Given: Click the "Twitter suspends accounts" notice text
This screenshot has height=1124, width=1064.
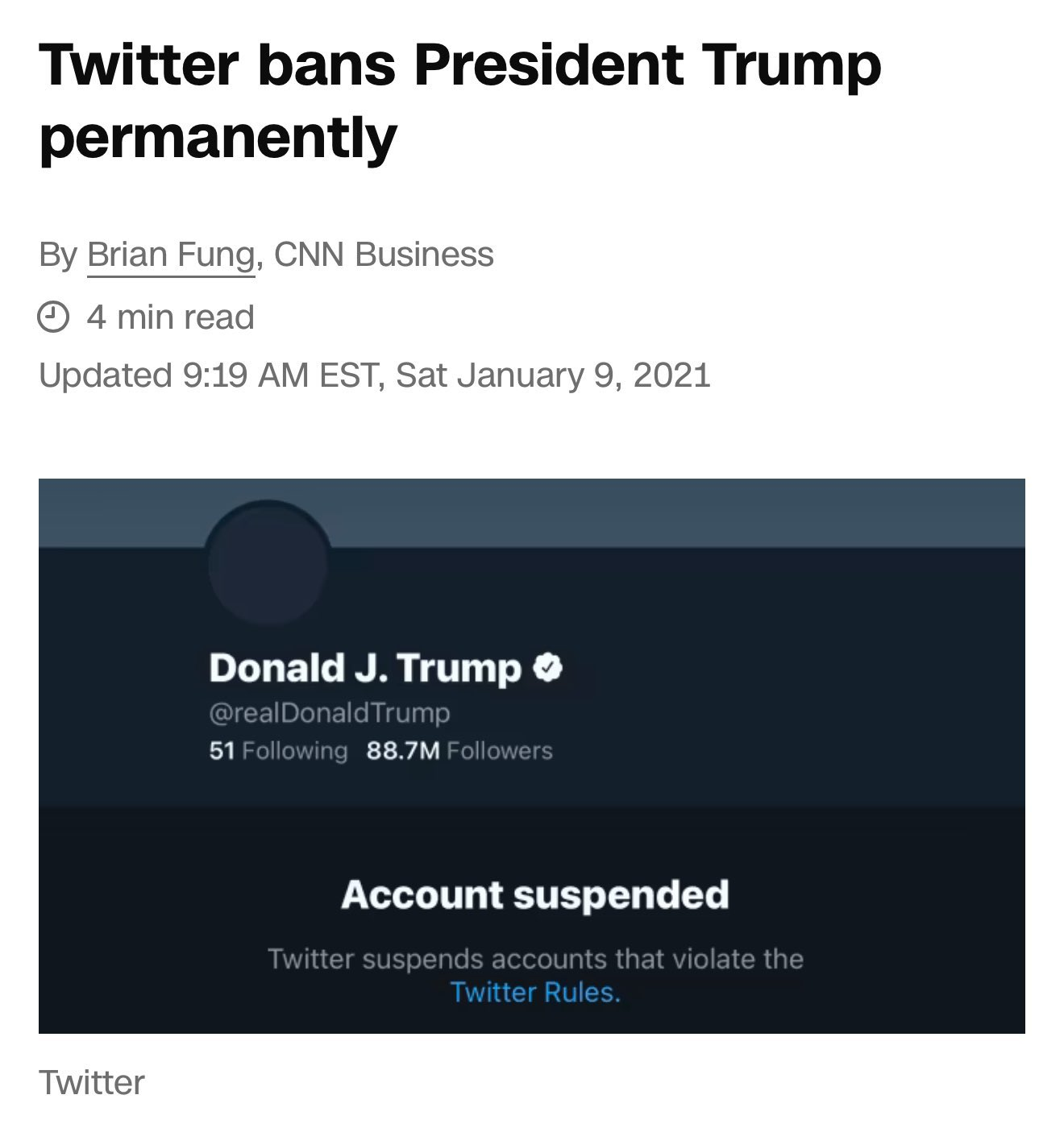Looking at the screenshot, I should pos(535,959).
